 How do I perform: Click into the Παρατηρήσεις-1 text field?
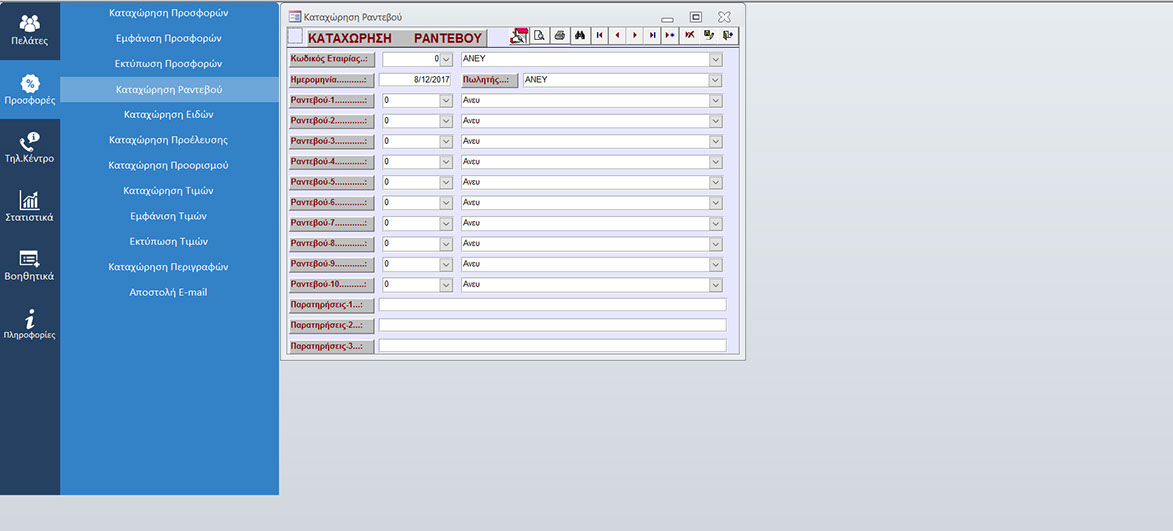coord(552,305)
